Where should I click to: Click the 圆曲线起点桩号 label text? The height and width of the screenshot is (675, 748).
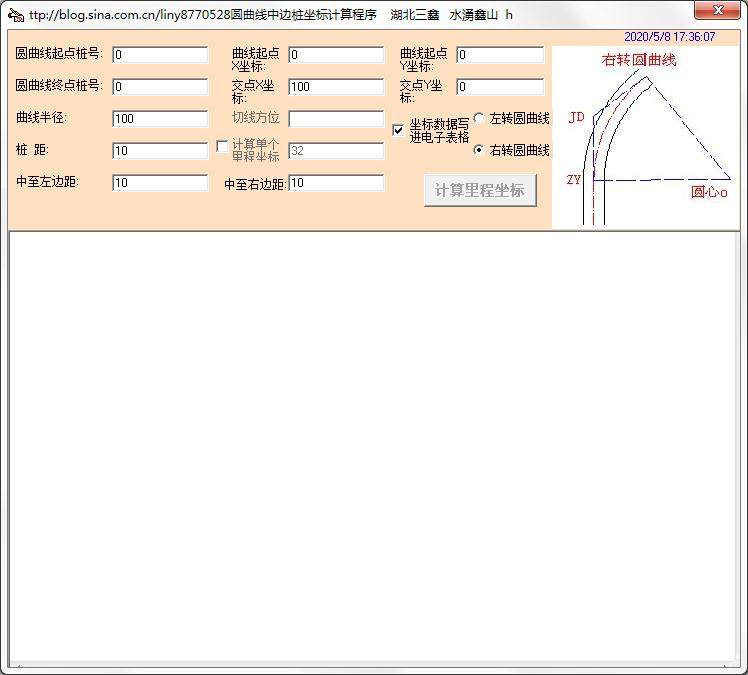coord(59,53)
